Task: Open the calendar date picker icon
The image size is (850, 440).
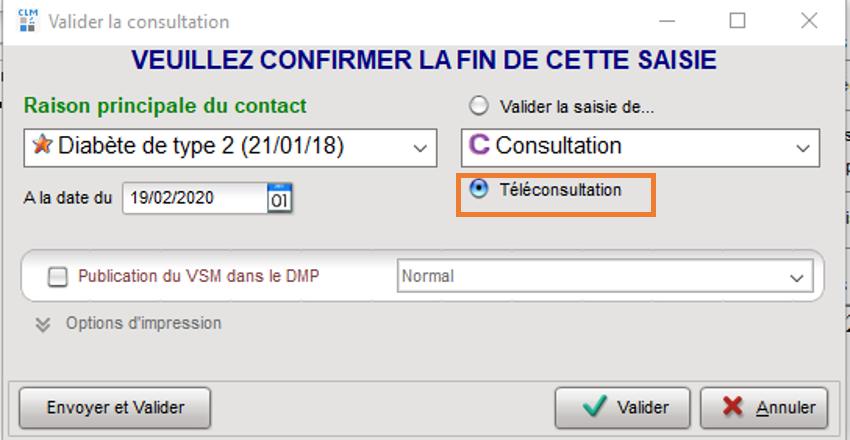Action: point(279,198)
